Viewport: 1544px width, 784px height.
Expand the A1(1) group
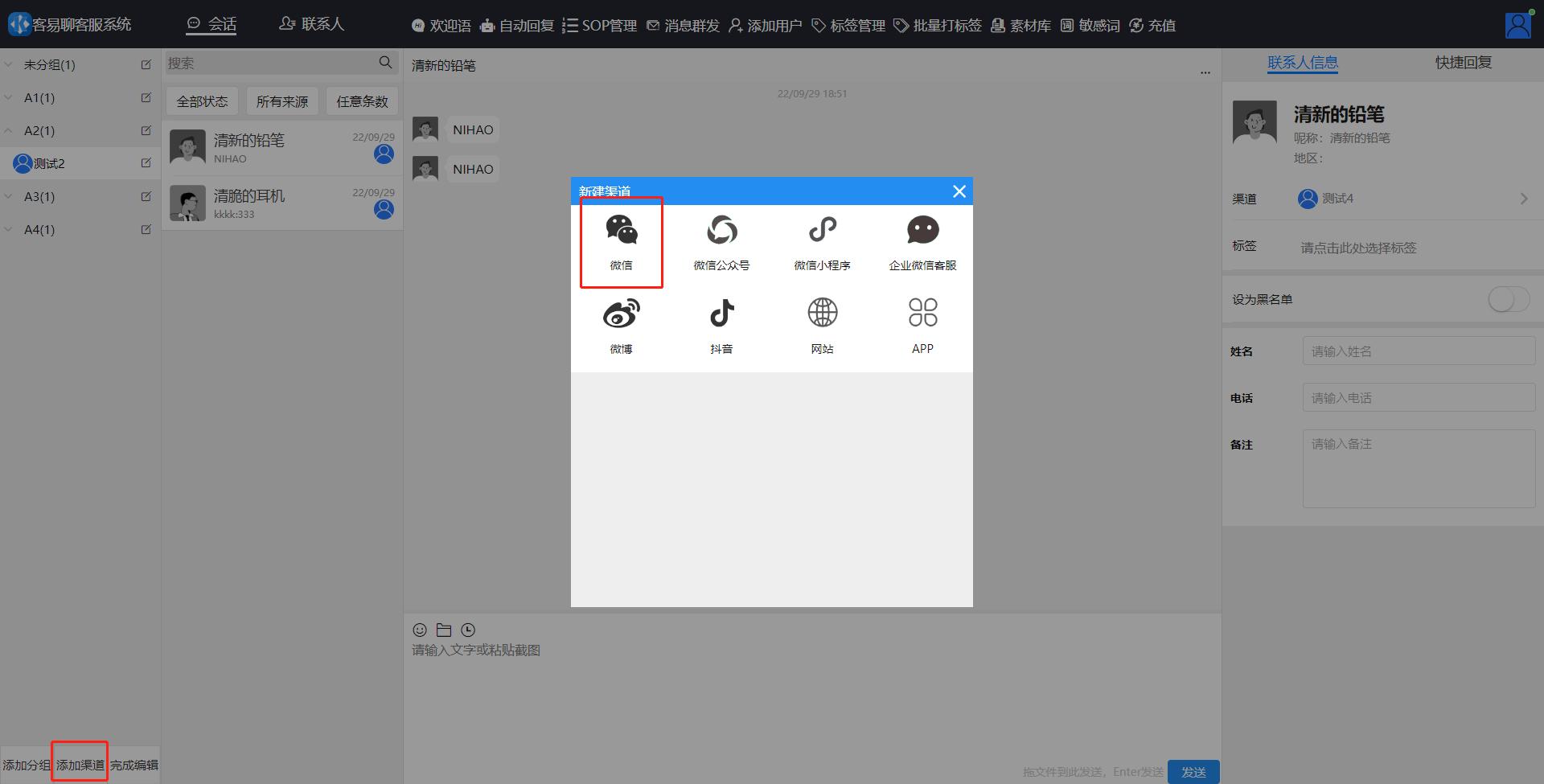click(x=8, y=97)
